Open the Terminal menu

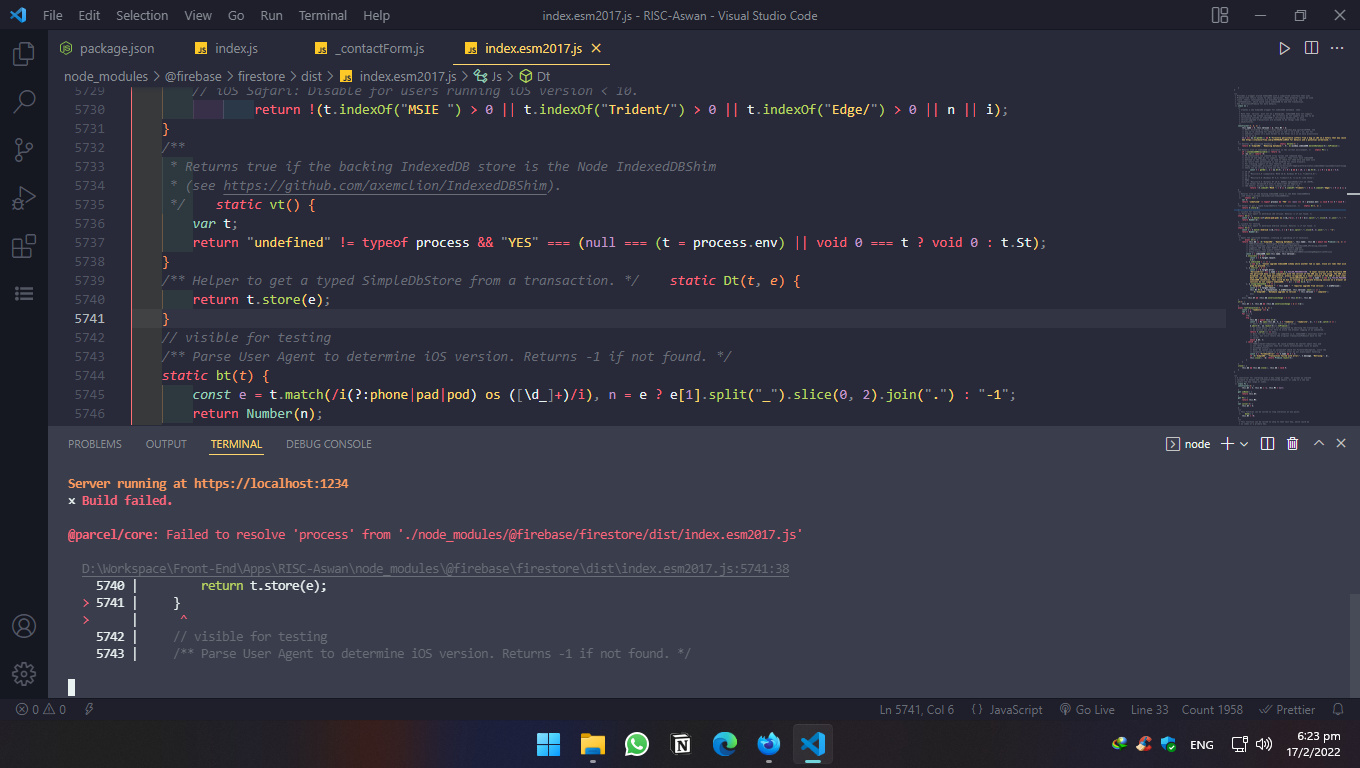click(x=323, y=15)
